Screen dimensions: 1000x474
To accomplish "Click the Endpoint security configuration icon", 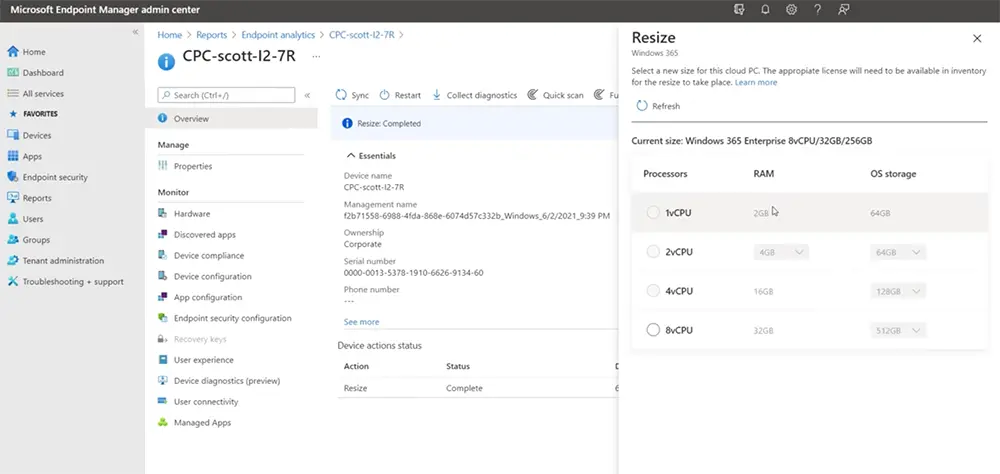I will click(x=162, y=318).
